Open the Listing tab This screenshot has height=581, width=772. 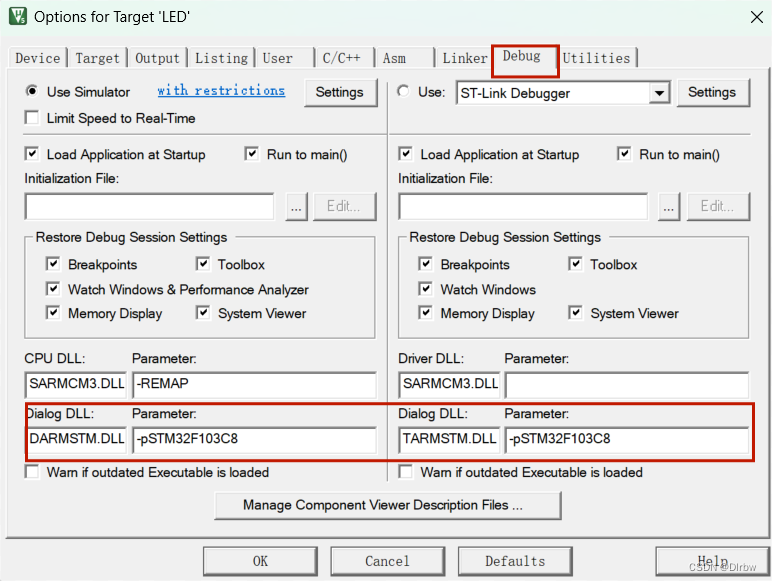(x=221, y=58)
